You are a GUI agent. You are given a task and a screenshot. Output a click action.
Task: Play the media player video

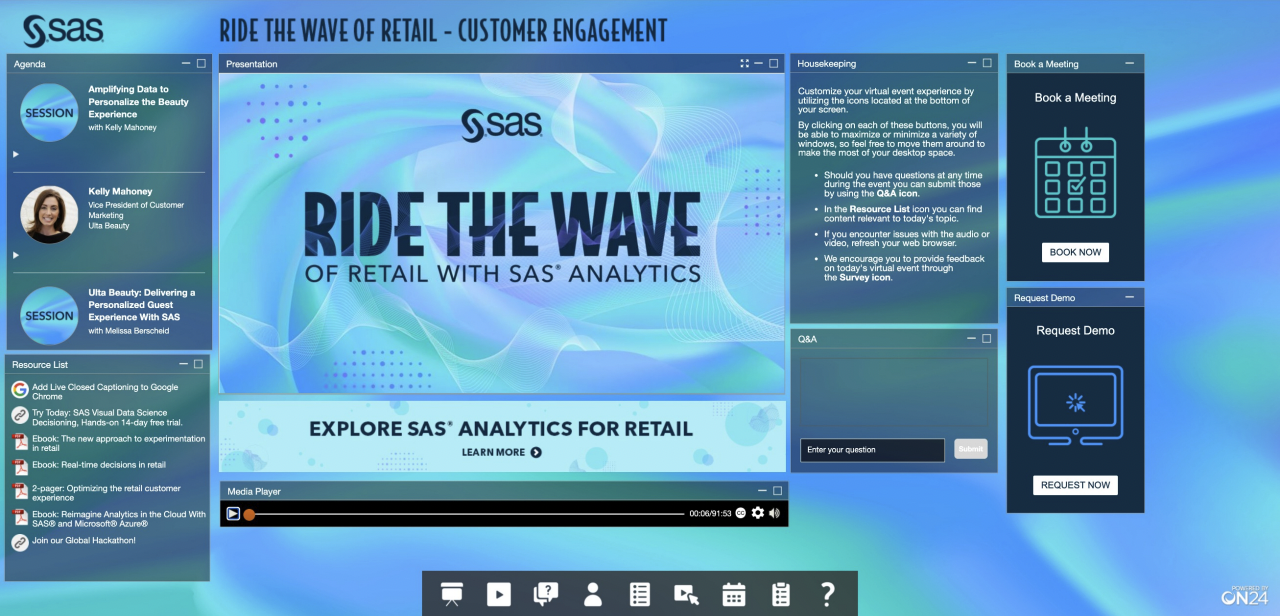click(233, 513)
